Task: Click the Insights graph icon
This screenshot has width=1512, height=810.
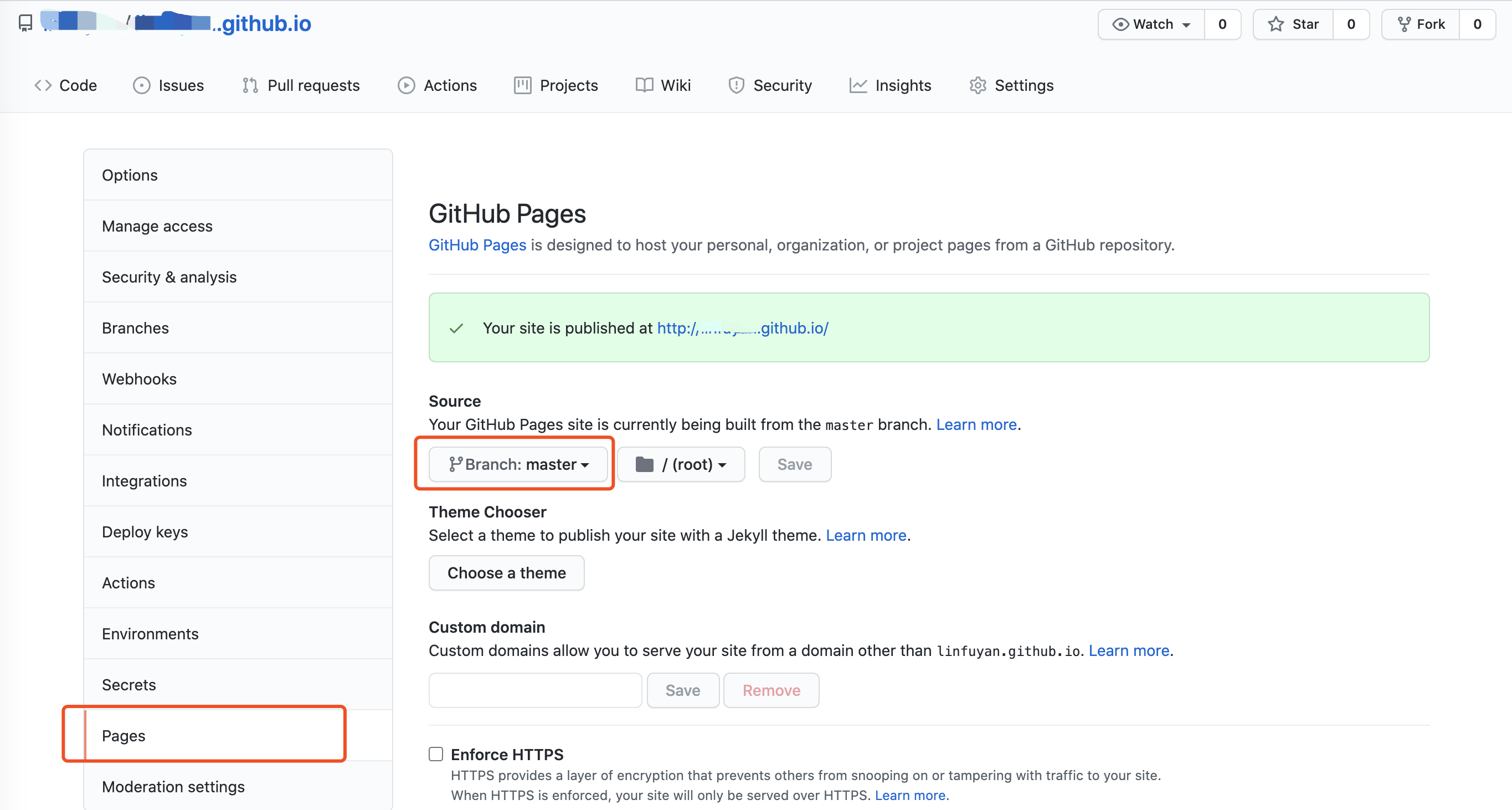Action: (857, 86)
